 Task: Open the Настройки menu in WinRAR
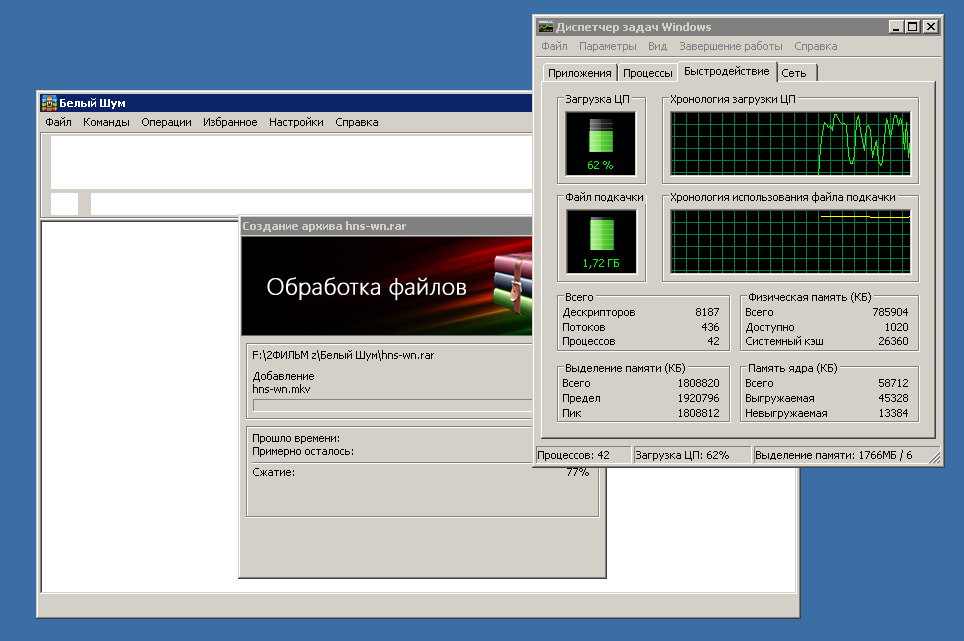tap(296, 122)
